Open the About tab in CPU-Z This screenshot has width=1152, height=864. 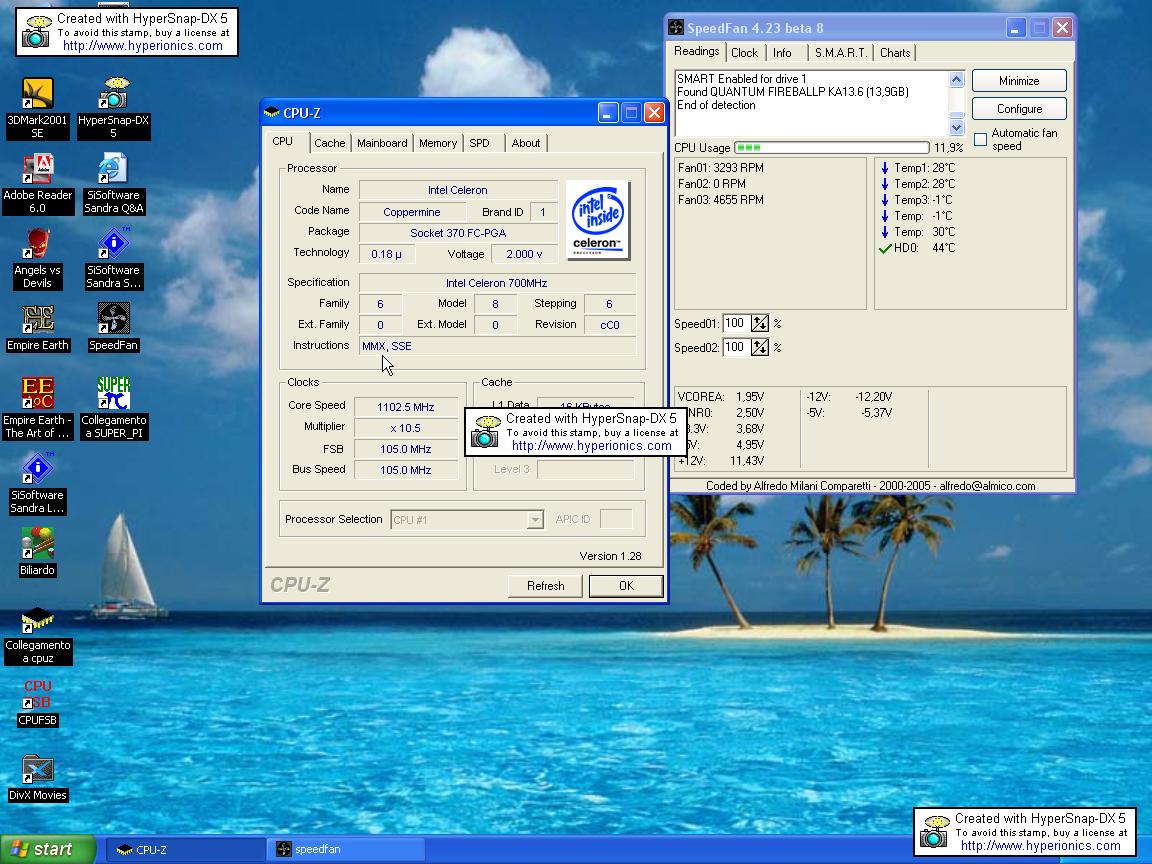click(x=525, y=143)
